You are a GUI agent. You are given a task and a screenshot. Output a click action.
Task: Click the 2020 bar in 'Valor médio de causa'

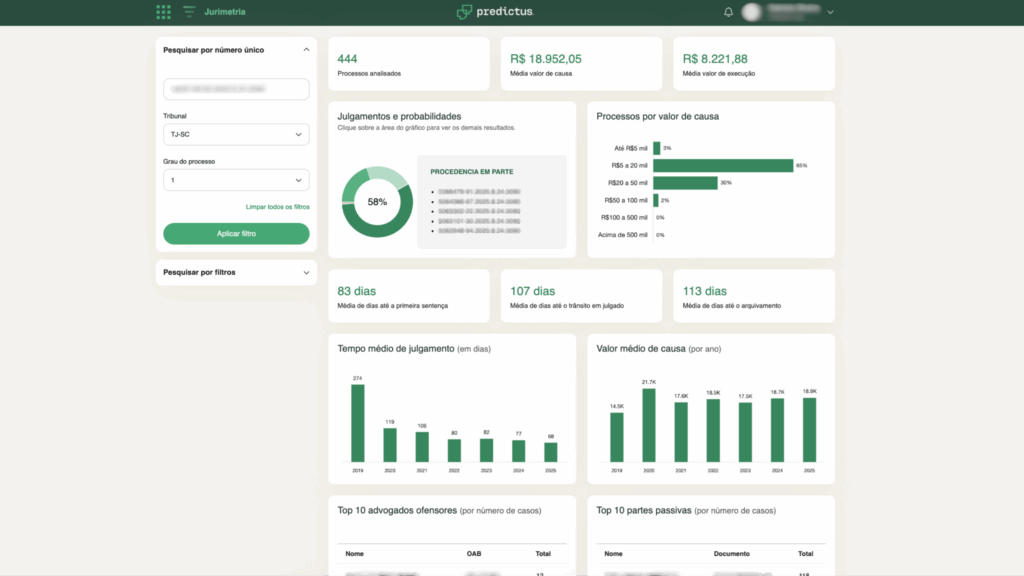pyautogui.click(x=648, y=425)
